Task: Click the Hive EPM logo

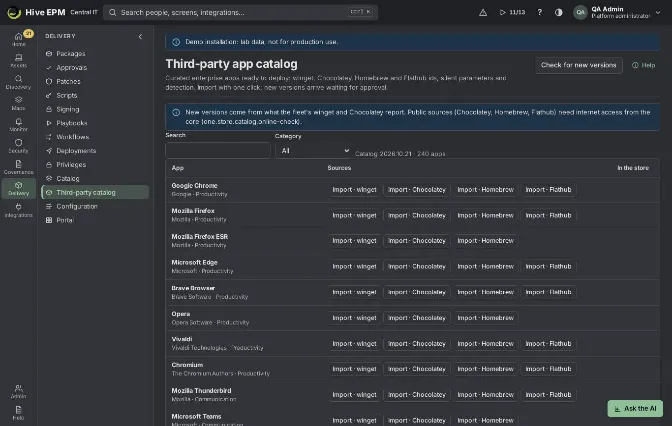Action: pyautogui.click(x=14, y=12)
